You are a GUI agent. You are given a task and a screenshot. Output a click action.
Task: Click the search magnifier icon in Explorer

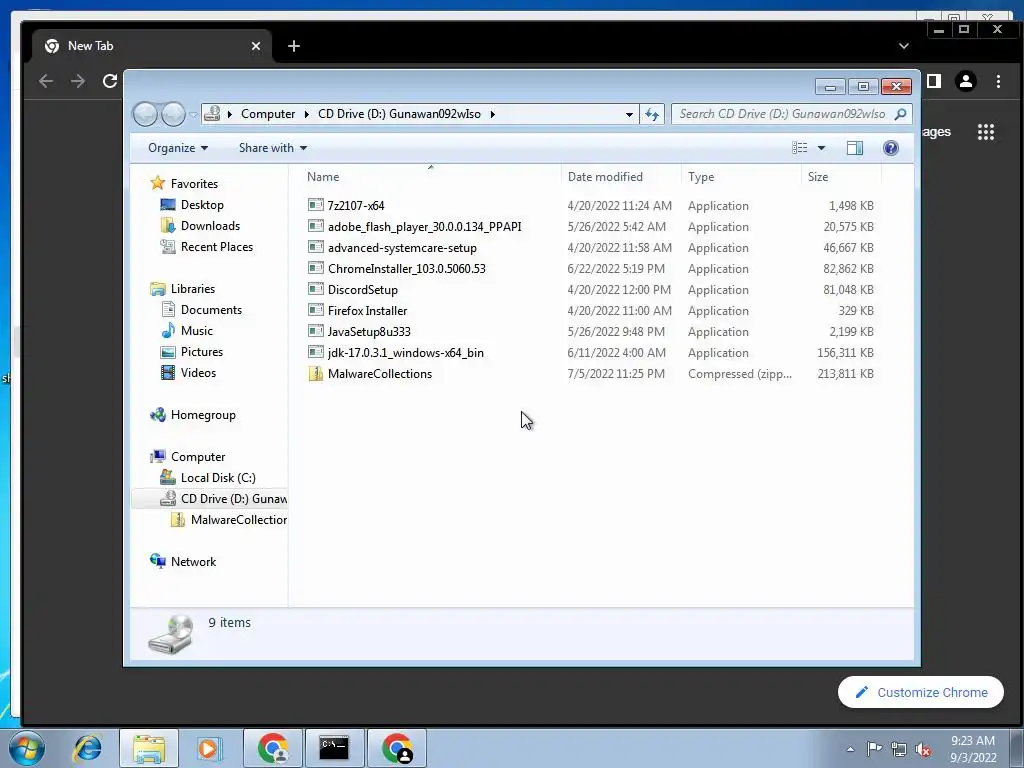tap(901, 114)
